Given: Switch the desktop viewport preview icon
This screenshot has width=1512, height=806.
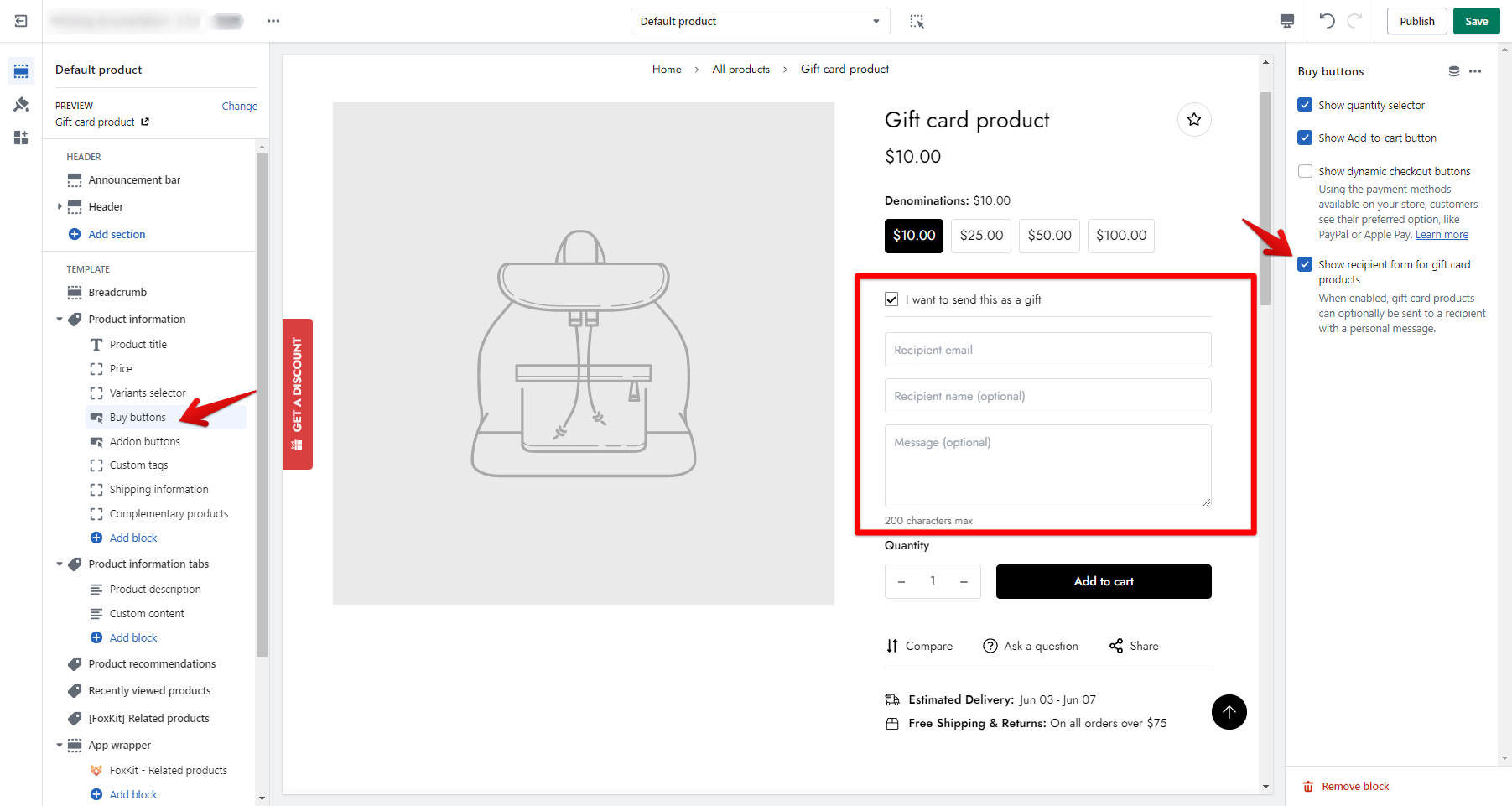Looking at the screenshot, I should pos(1286,21).
